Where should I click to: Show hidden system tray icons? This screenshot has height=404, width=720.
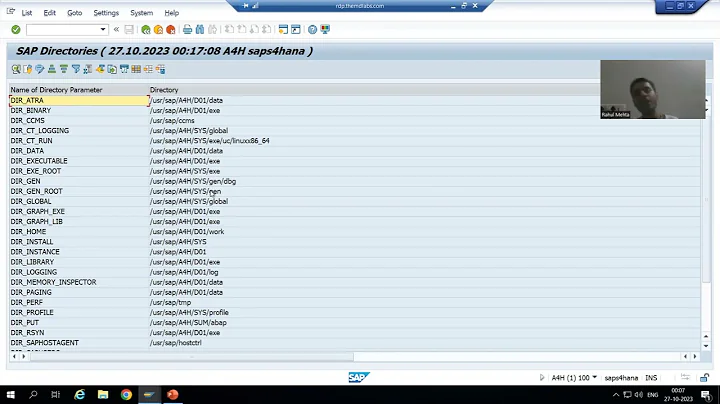616,394
